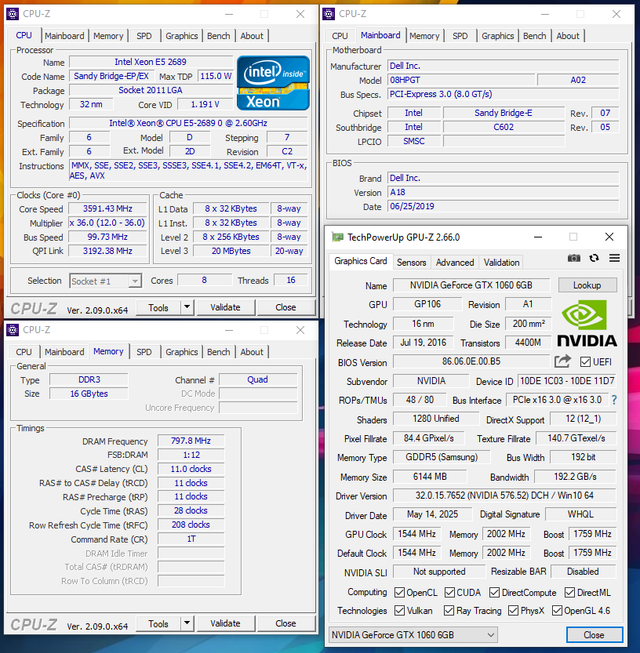Open the GPU-Z hamburger menu
640x653 pixels.
click(x=614, y=258)
